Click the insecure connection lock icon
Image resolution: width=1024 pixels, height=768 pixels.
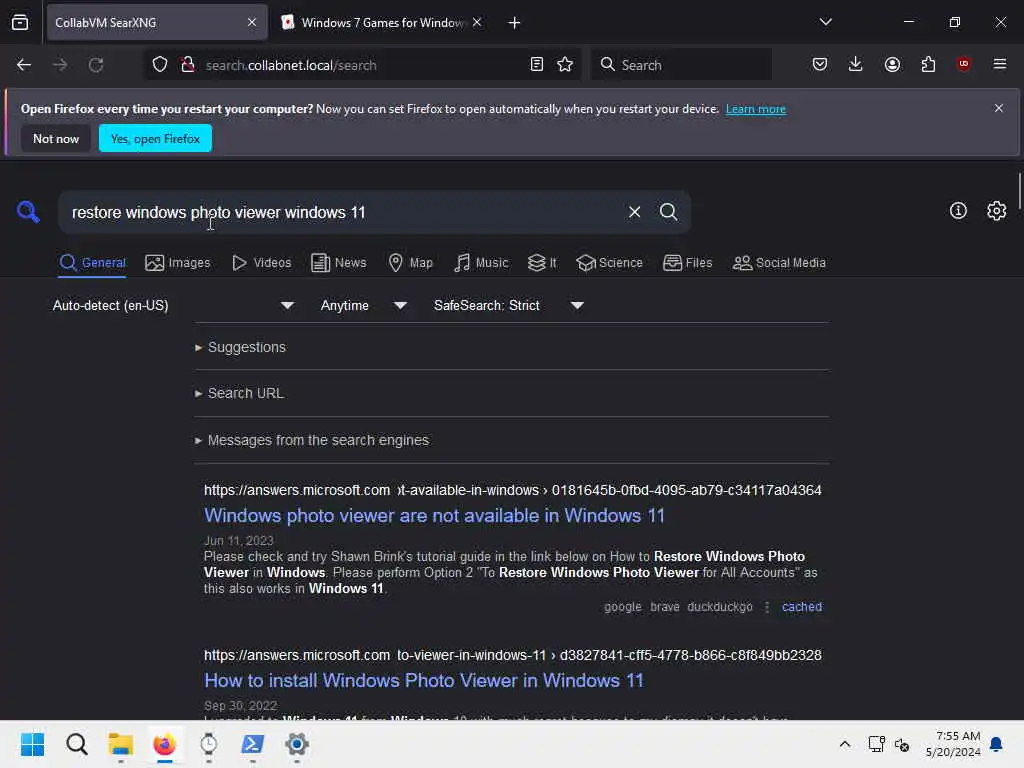[x=188, y=64]
